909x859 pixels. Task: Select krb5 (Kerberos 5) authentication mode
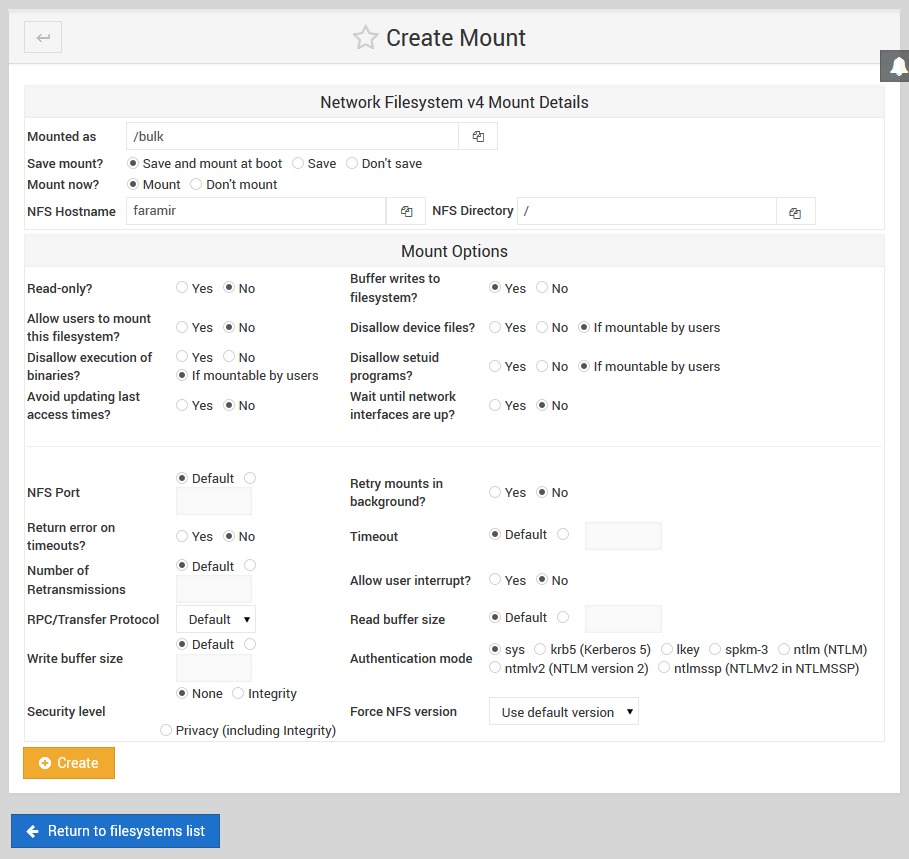542,649
